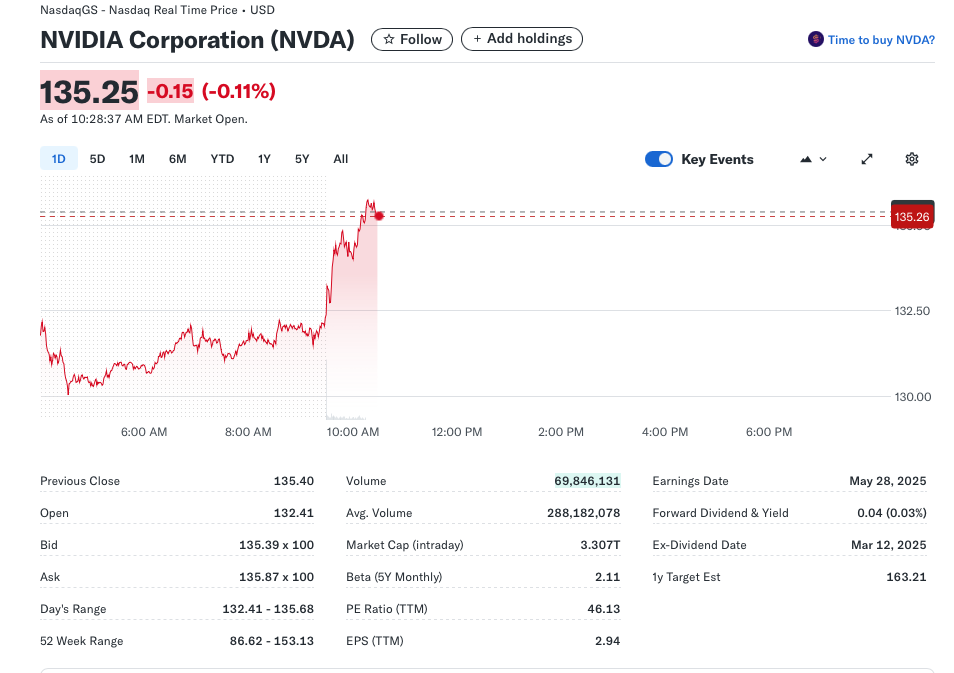Click the Bid value 135.39 x 100
954x673 pixels.
(x=276, y=545)
